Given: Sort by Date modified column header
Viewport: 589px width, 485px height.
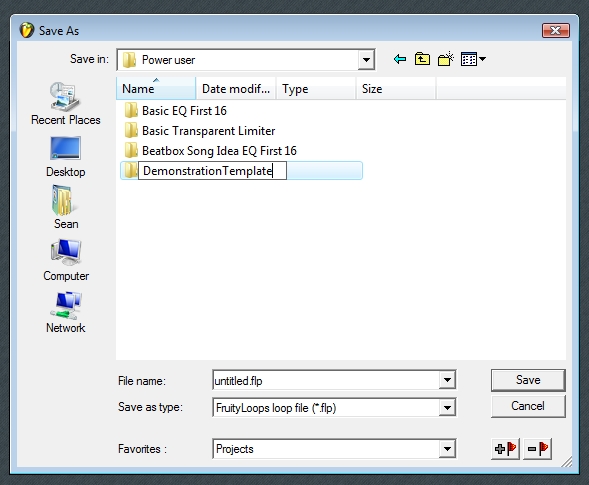Looking at the screenshot, I should point(236,89).
